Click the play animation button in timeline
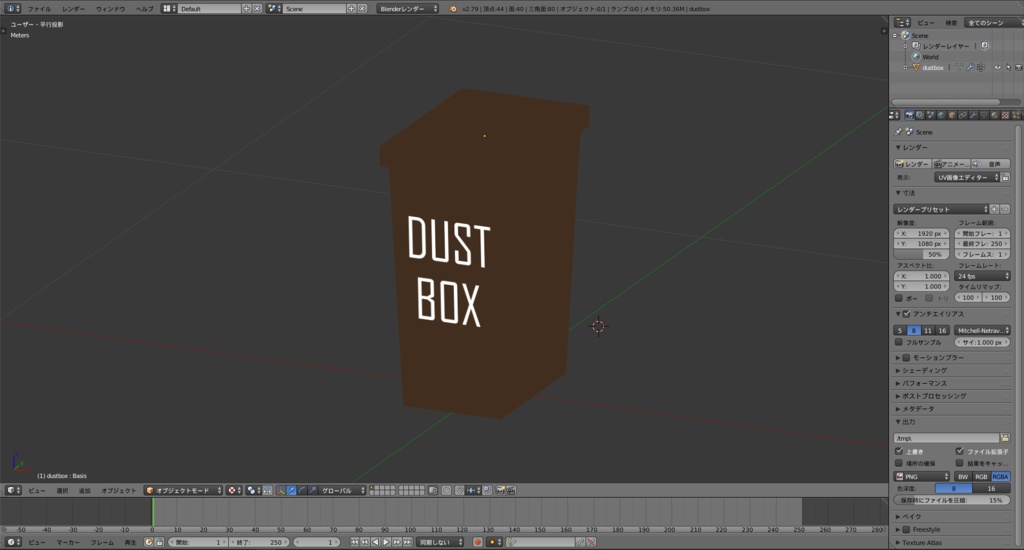 point(386,542)
